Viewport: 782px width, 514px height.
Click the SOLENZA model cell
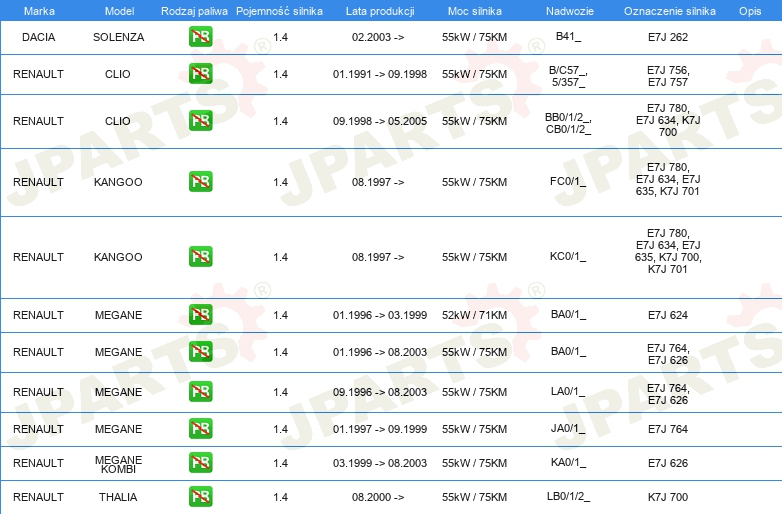click(118, 37)
